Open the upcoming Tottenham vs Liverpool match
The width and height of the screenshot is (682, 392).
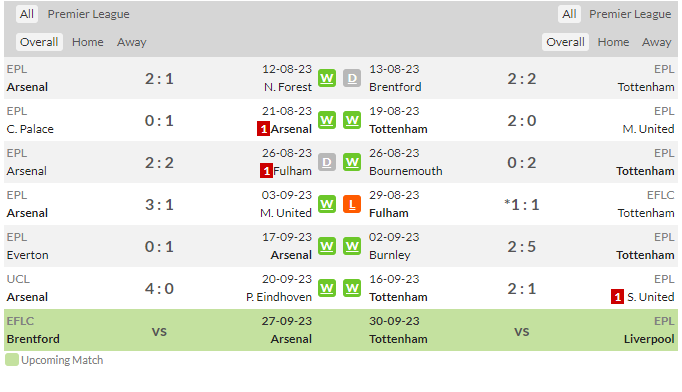[x=522, y=330]
